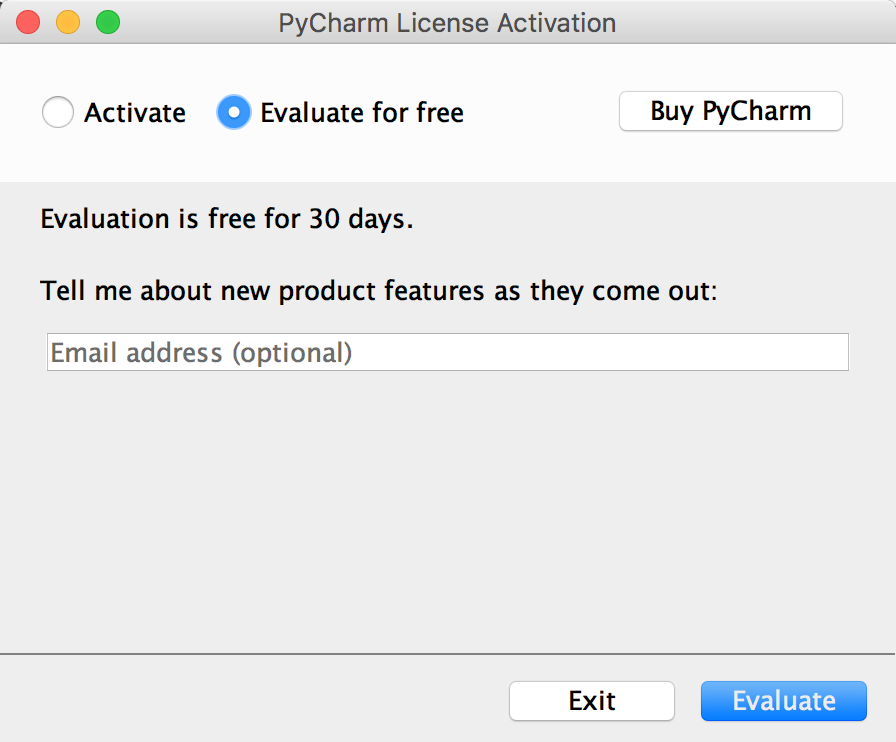
Task: Click the "Email address (optional)" placeholder text
Action: (x=202, y=353)
